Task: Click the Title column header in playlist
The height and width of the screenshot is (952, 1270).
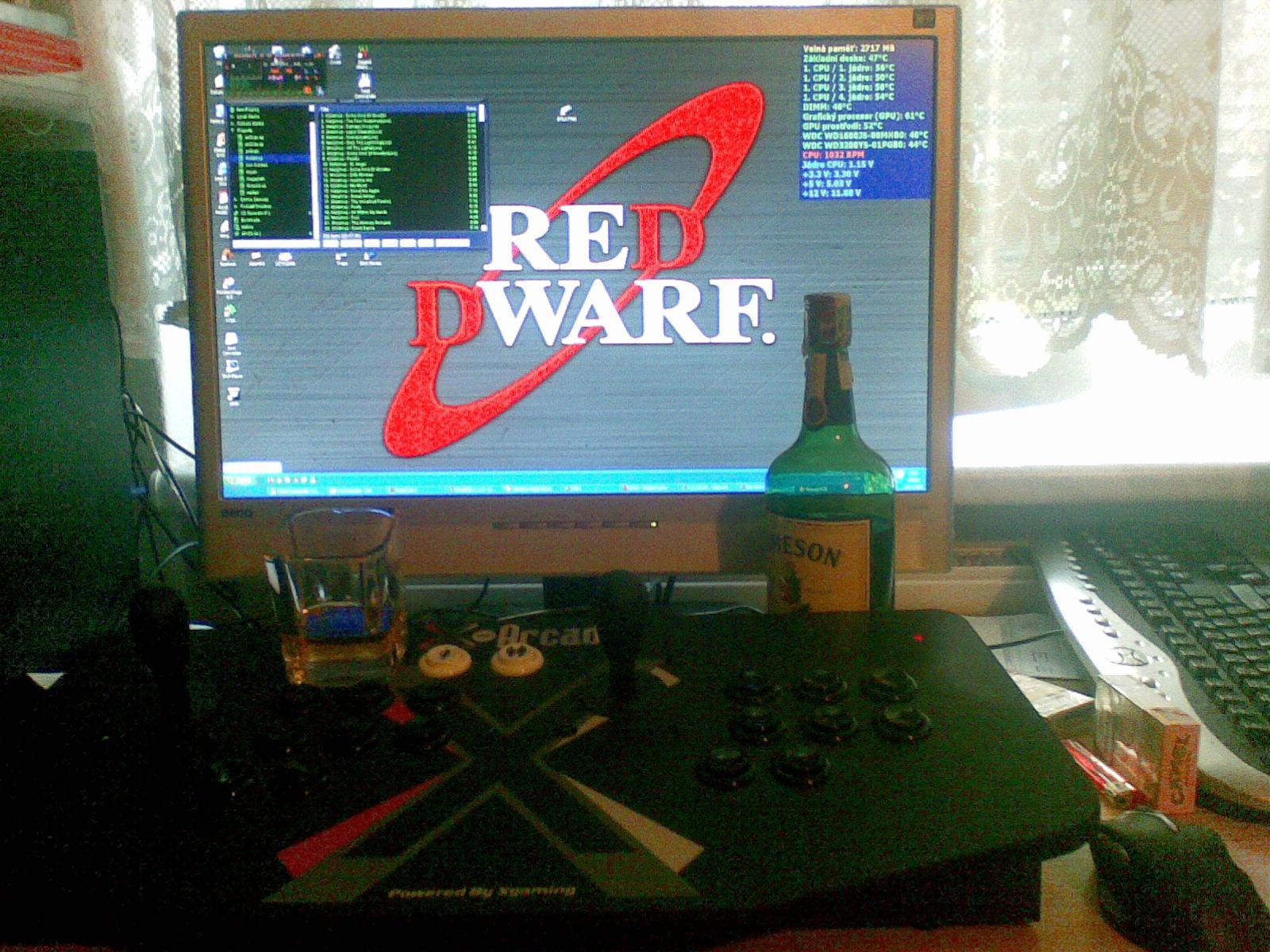Action: [325, 109]
